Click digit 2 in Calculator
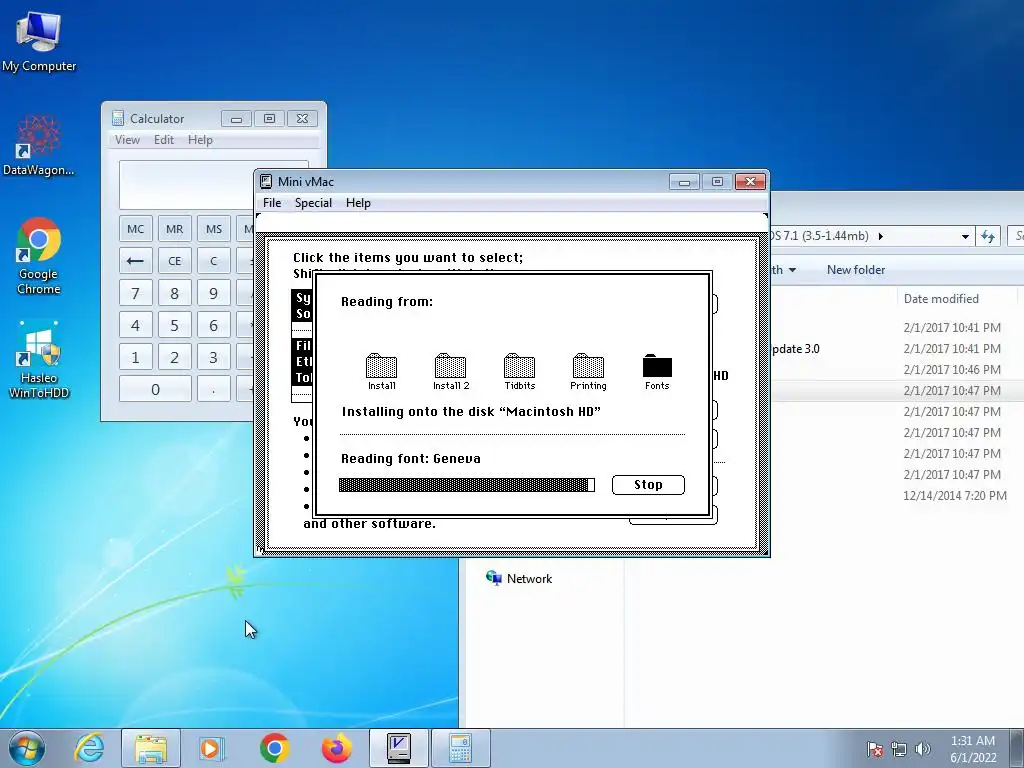The height and width of the screenshot is (768, 1024). coord(174,357)
